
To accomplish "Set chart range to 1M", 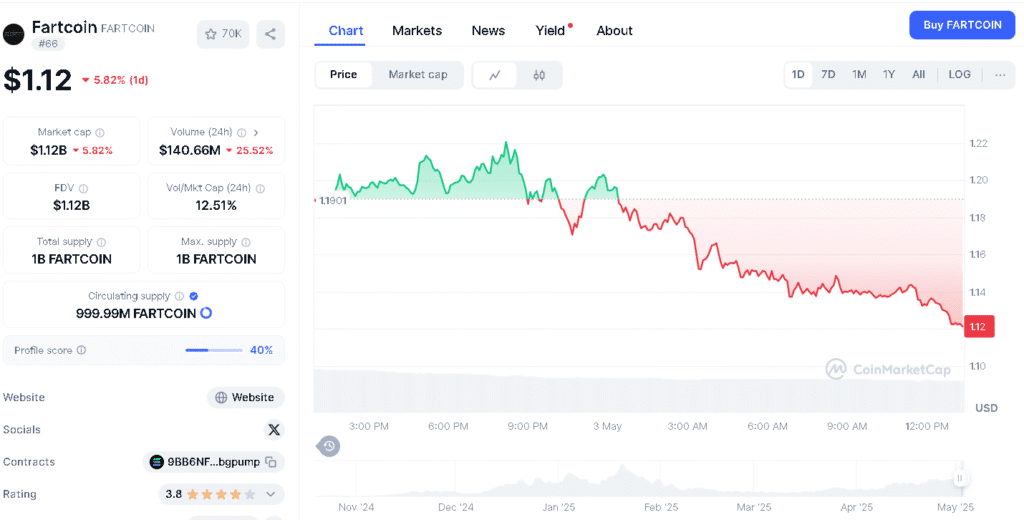I will pos(859,74).
